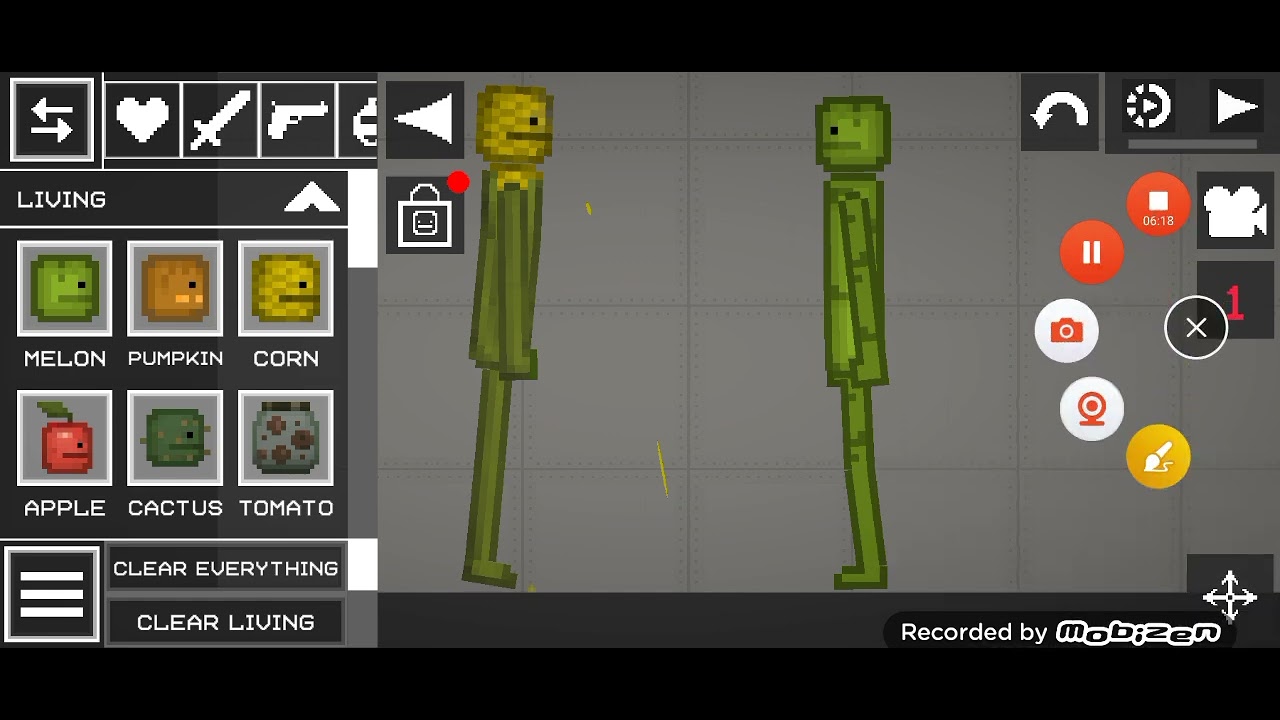Tap the corn-headed ragdoll

[508, 335]
